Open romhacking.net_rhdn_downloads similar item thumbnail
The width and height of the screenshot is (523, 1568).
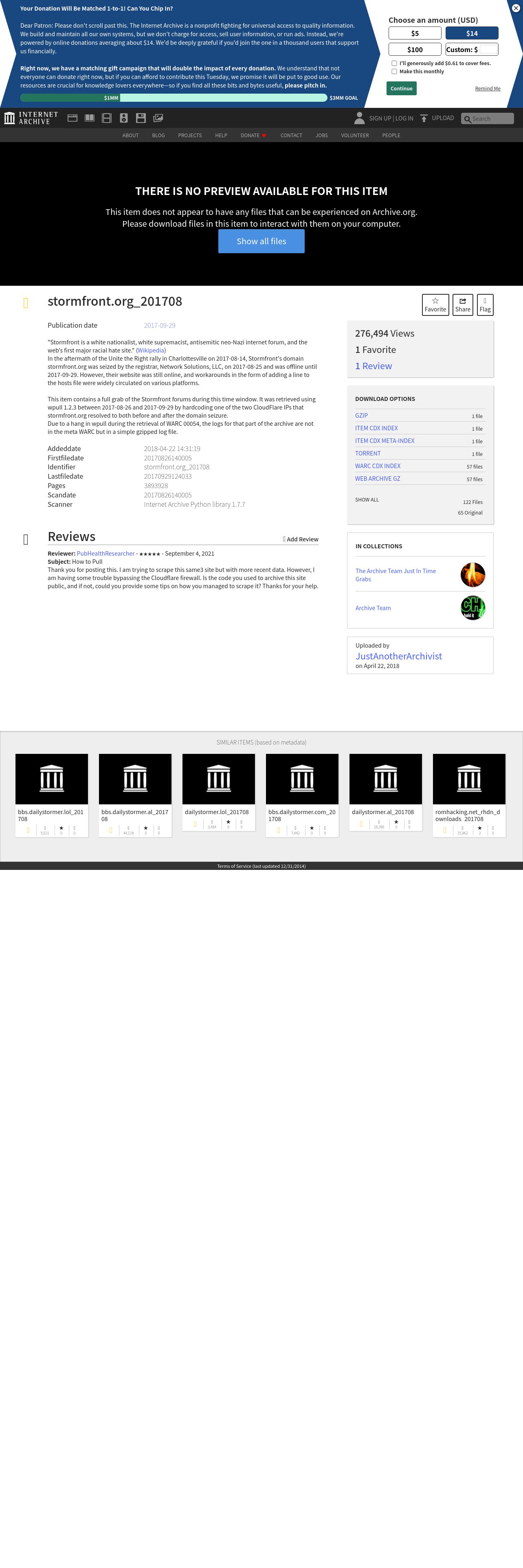coord(469,779)
